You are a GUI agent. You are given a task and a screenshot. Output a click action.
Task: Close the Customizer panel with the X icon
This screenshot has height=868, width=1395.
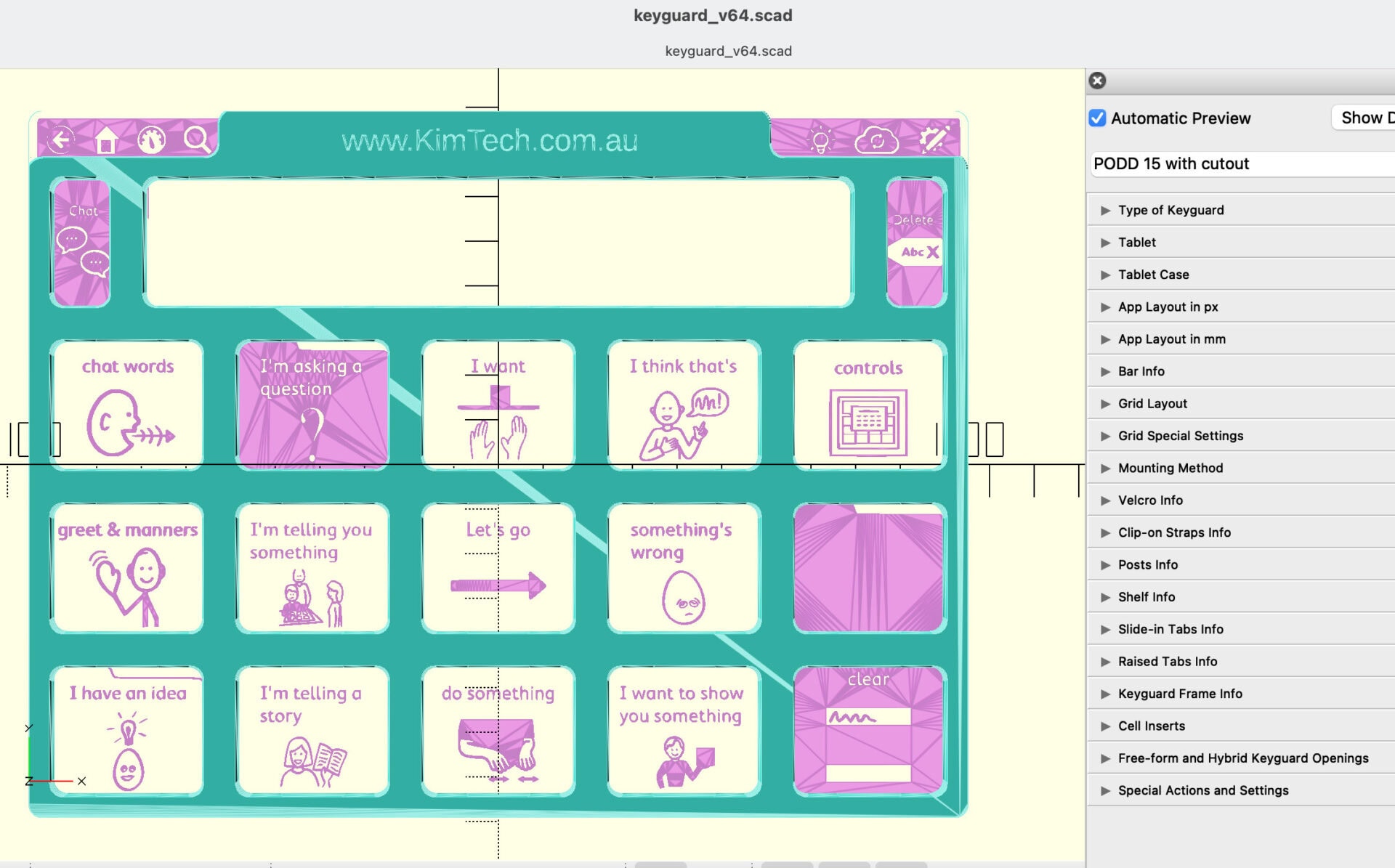coord(1098,81)
